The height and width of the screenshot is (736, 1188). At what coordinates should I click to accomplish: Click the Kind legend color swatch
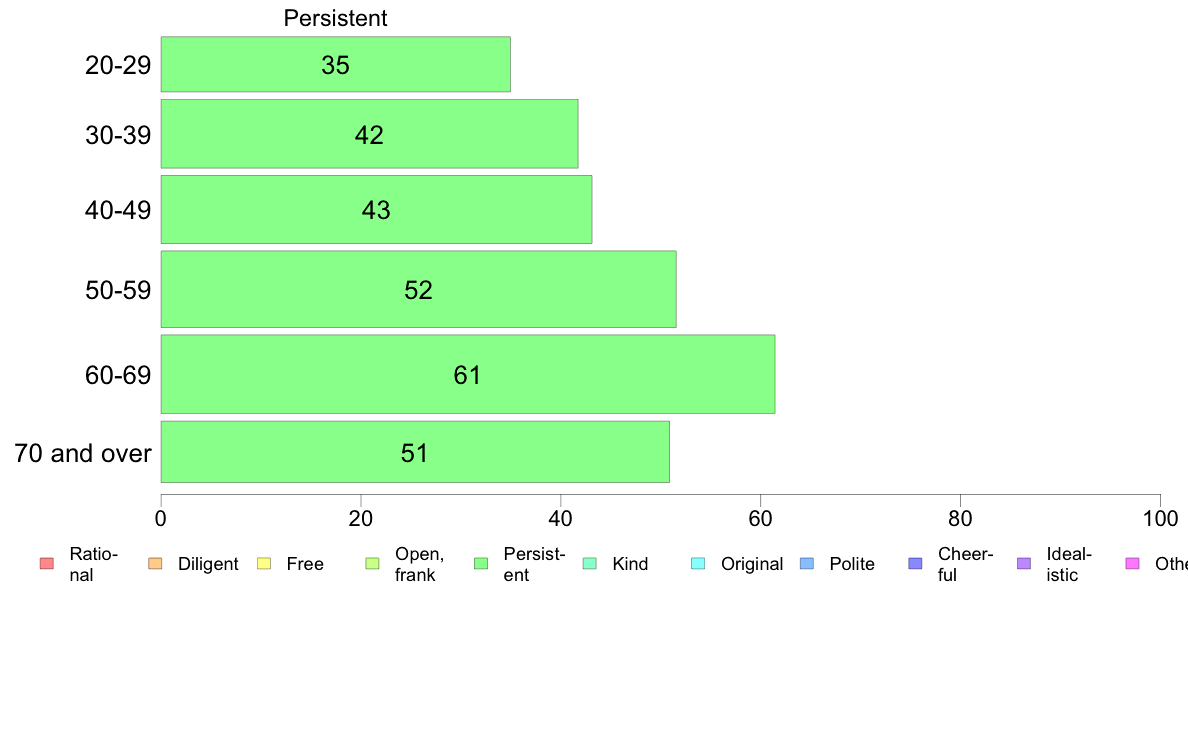click(x=589, y=563)
